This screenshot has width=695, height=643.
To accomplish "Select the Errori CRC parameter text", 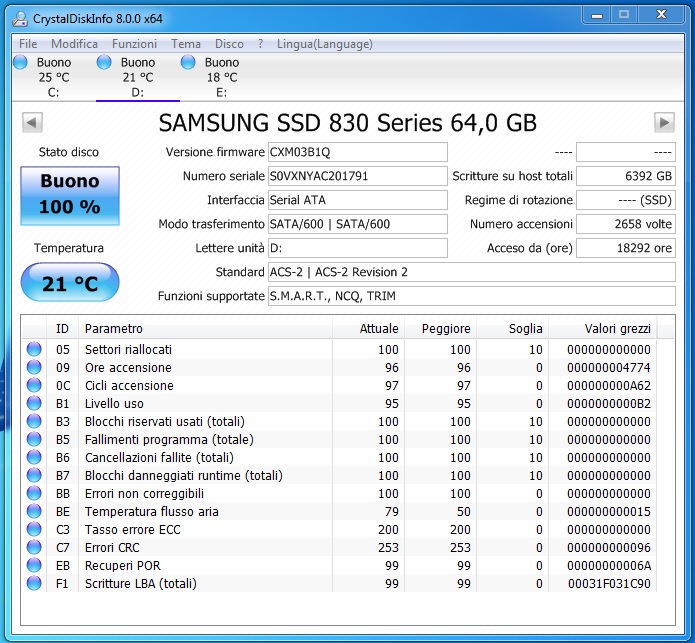I will [x=112, y=548].
